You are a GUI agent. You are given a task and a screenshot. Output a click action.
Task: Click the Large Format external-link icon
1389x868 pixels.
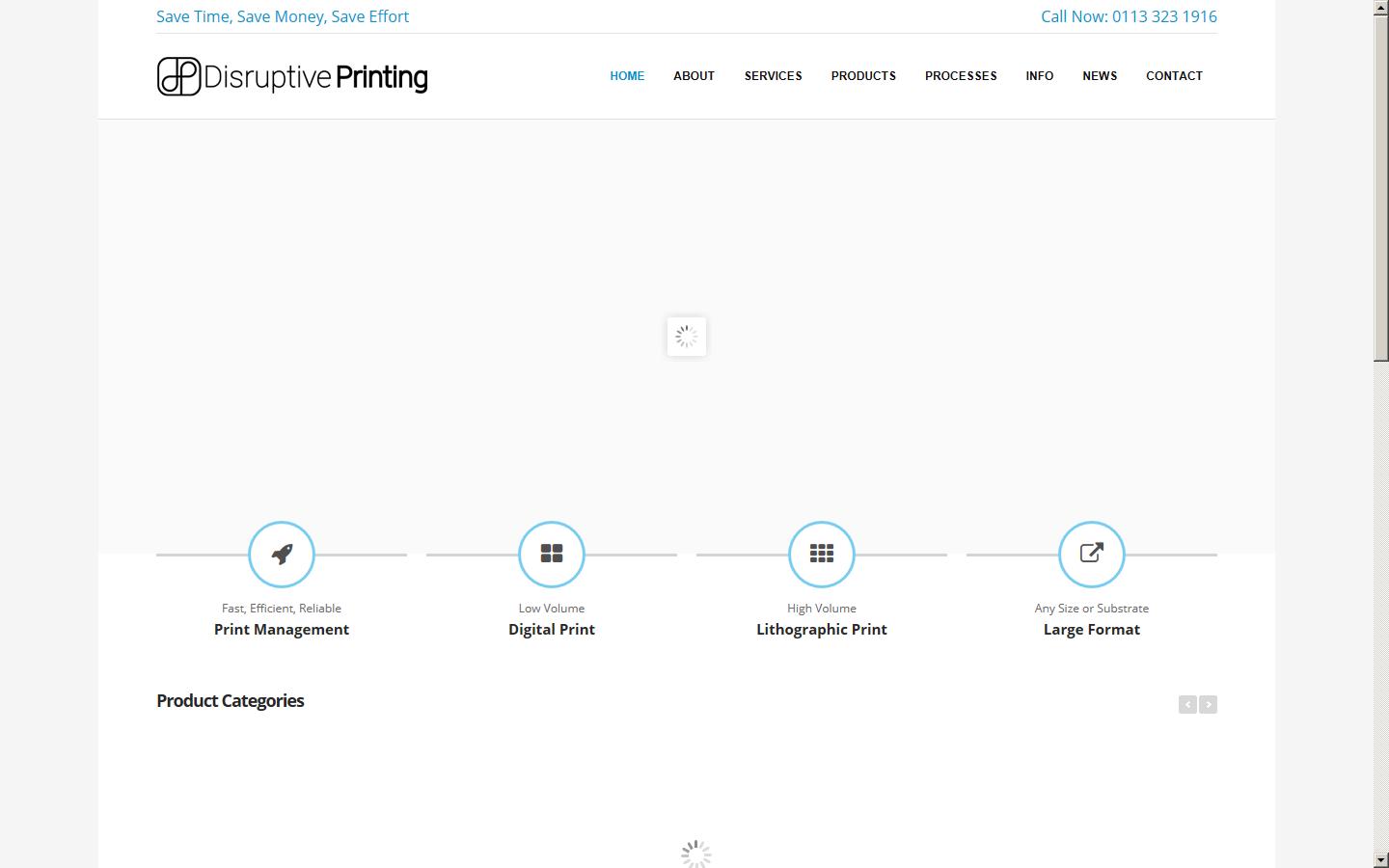pos(1091,554)
